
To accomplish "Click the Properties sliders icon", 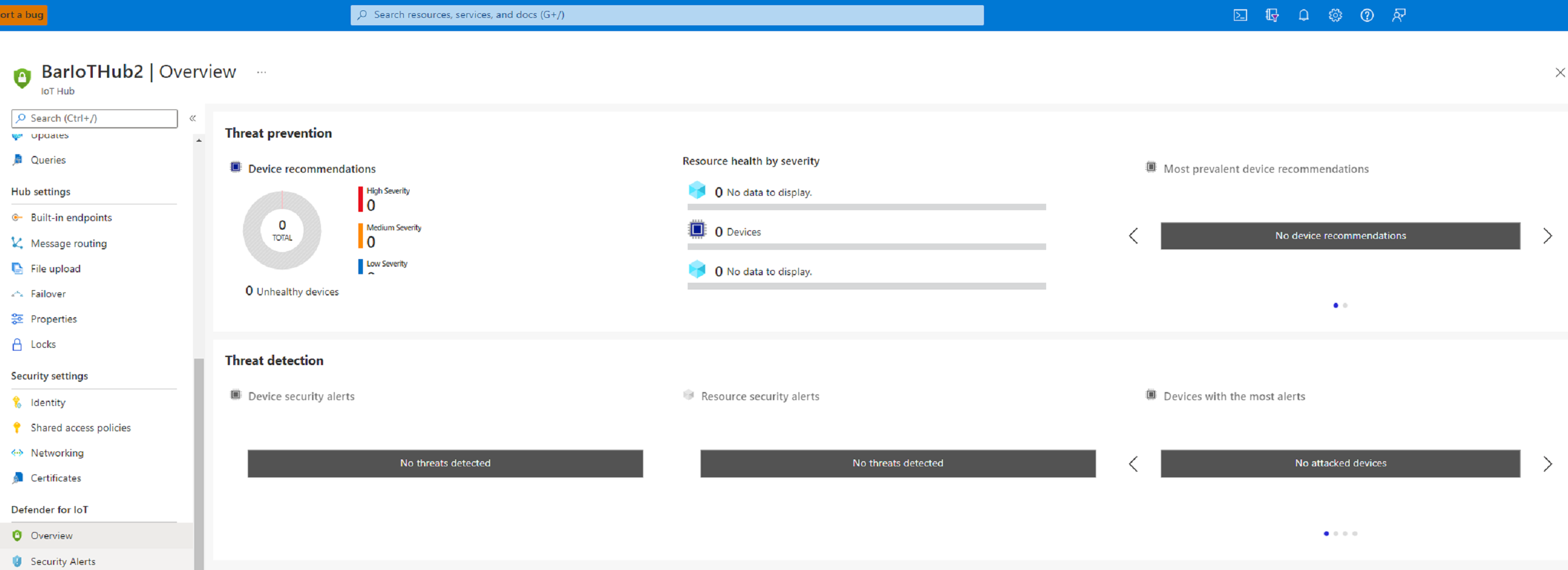I will click(18, 319).
